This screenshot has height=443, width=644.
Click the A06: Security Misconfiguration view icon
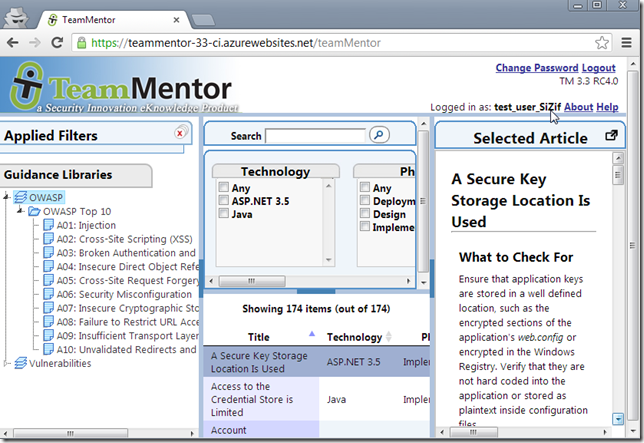click(x=48, y=294)
